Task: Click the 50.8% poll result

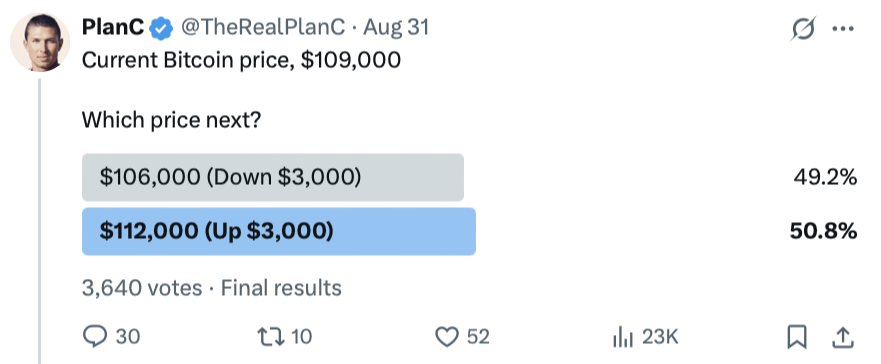Action: 824,231
